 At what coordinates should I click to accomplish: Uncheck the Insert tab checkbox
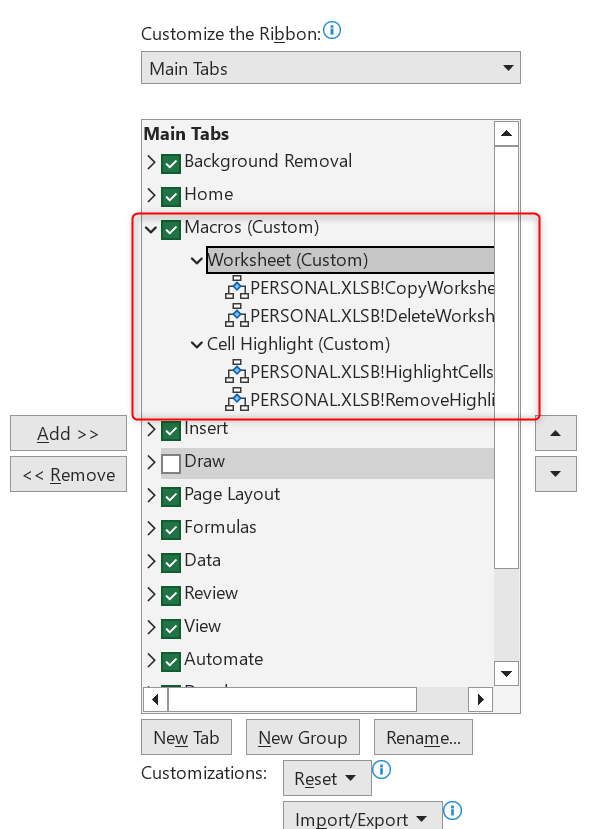(x=171, y=430)
